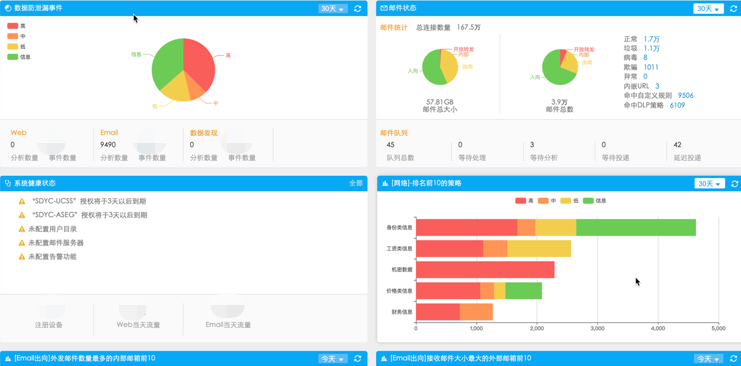Refresh the 数据防泄漏事件 panel
The image size is (741, 366).
point(358,9)
